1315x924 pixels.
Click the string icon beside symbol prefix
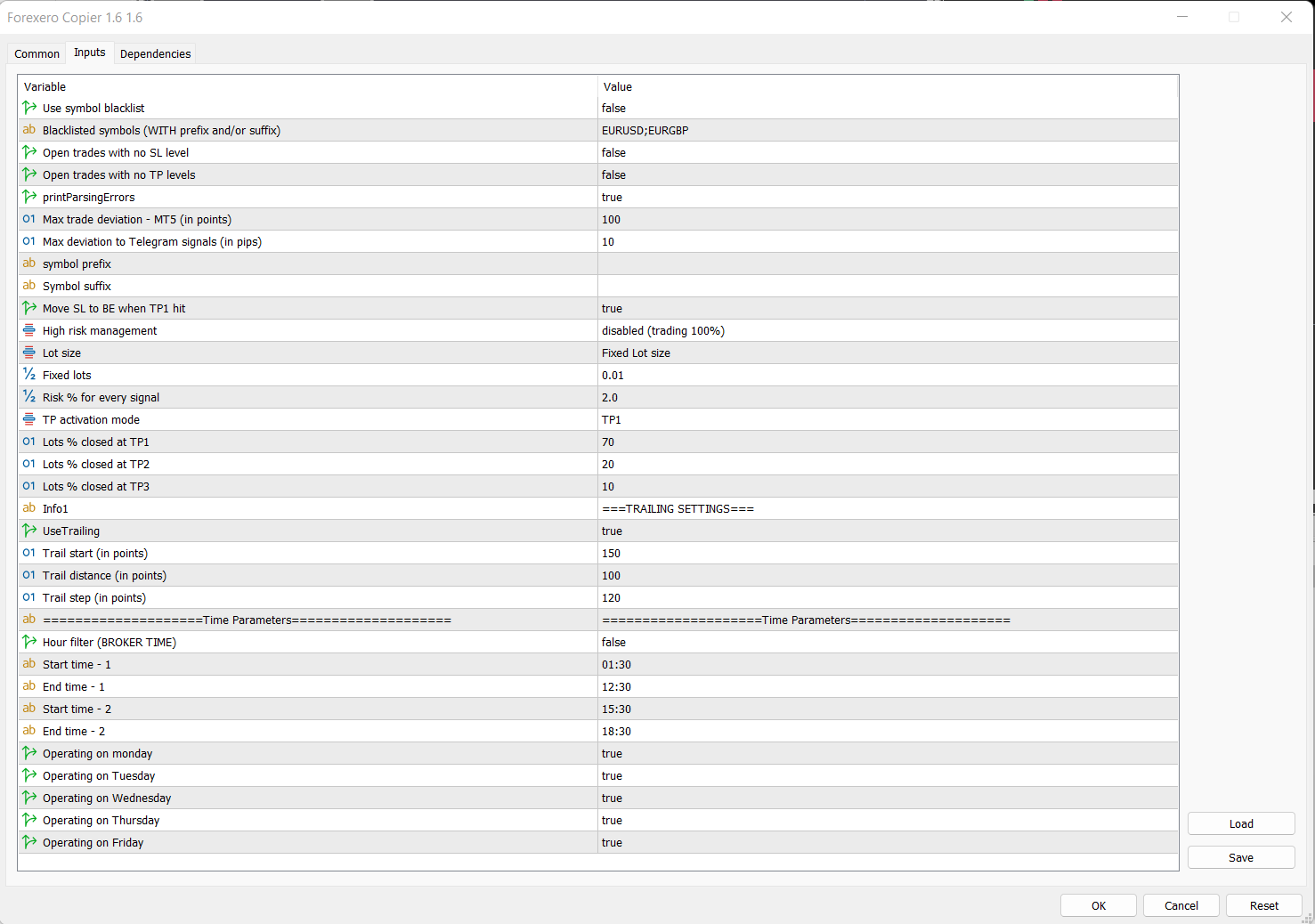click(29, 263)
